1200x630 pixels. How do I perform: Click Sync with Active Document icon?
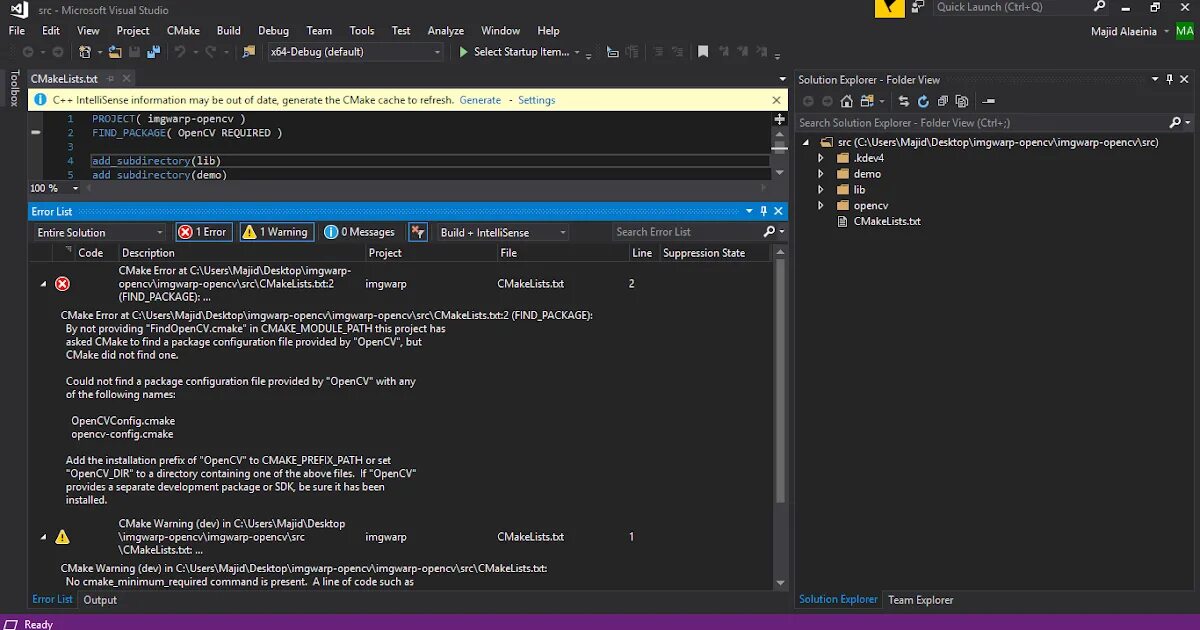904,101
